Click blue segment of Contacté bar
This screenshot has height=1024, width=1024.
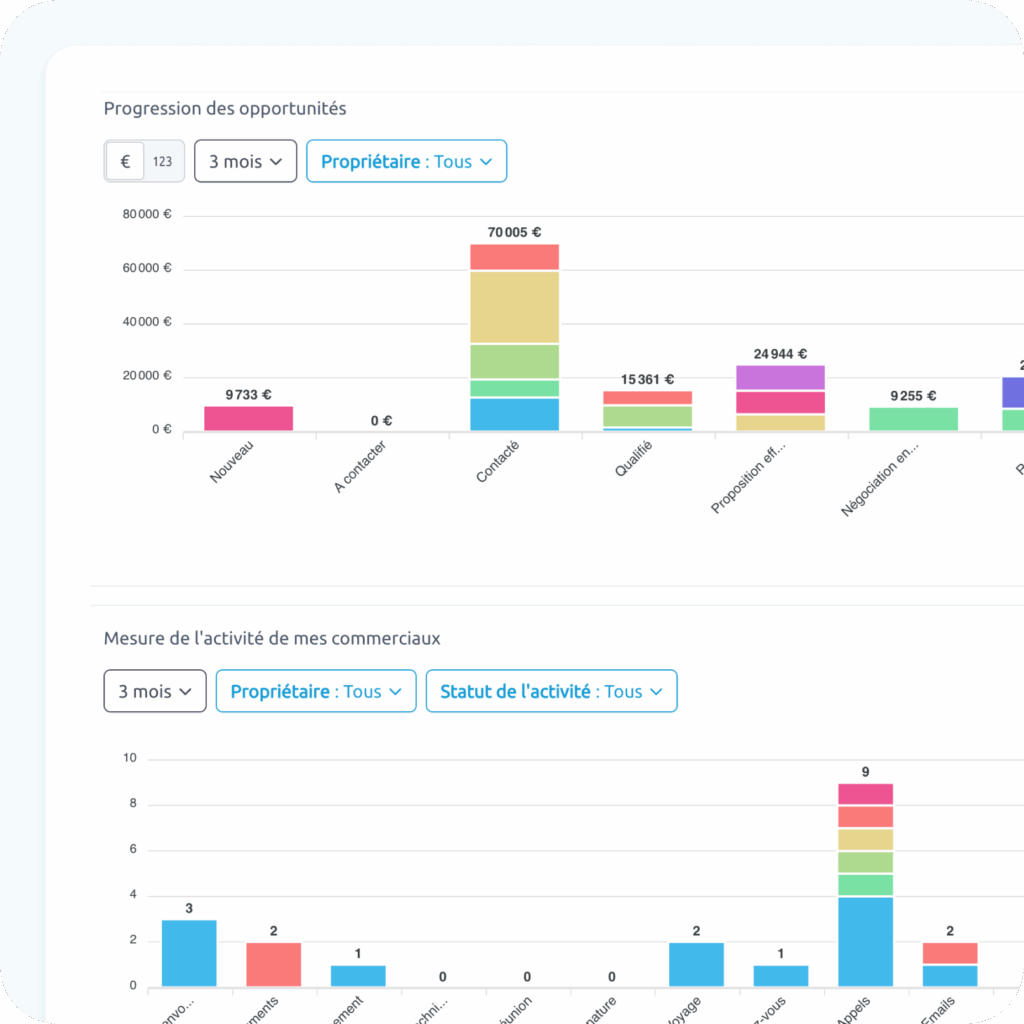pyautogui.click(x=514, y=414)
